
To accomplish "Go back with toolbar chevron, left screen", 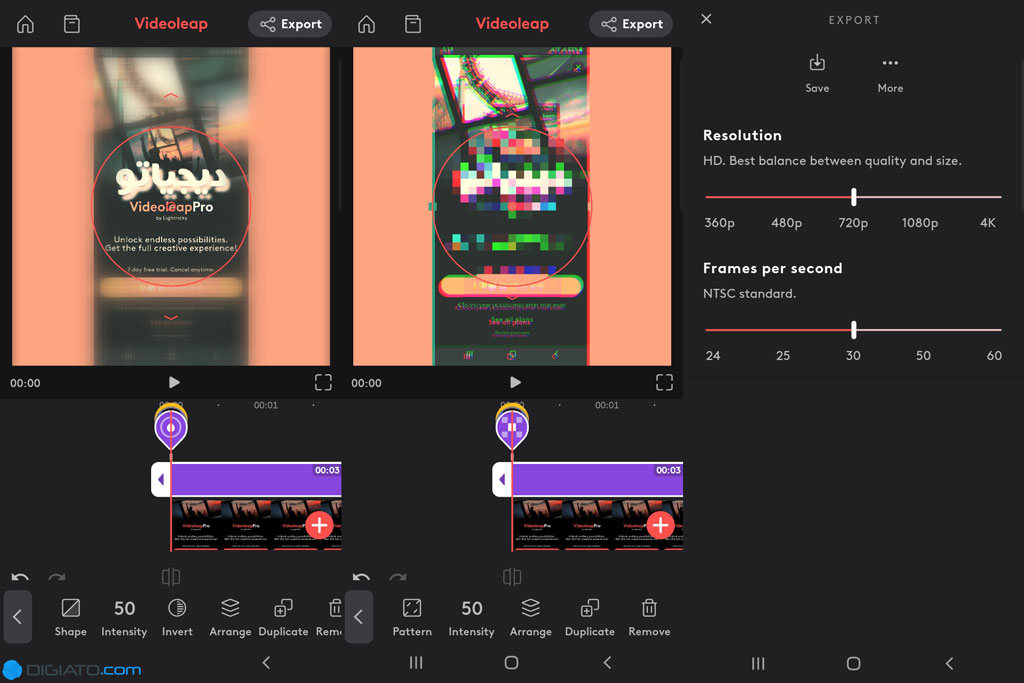I will (18, 617).
